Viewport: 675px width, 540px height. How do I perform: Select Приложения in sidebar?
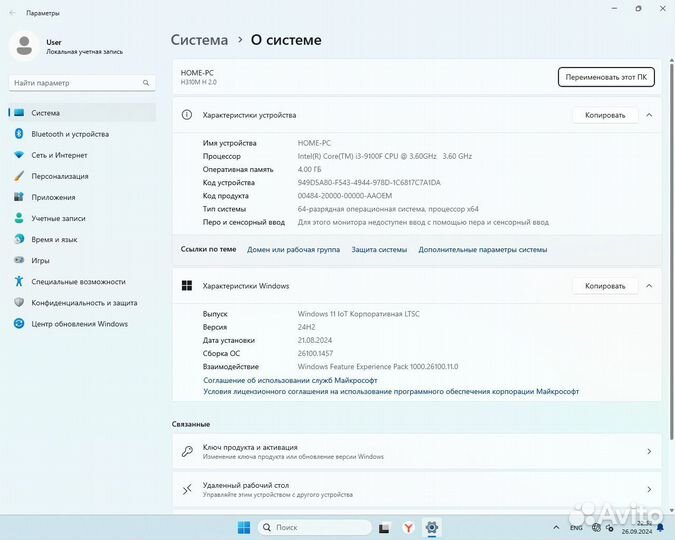[82, 197]
